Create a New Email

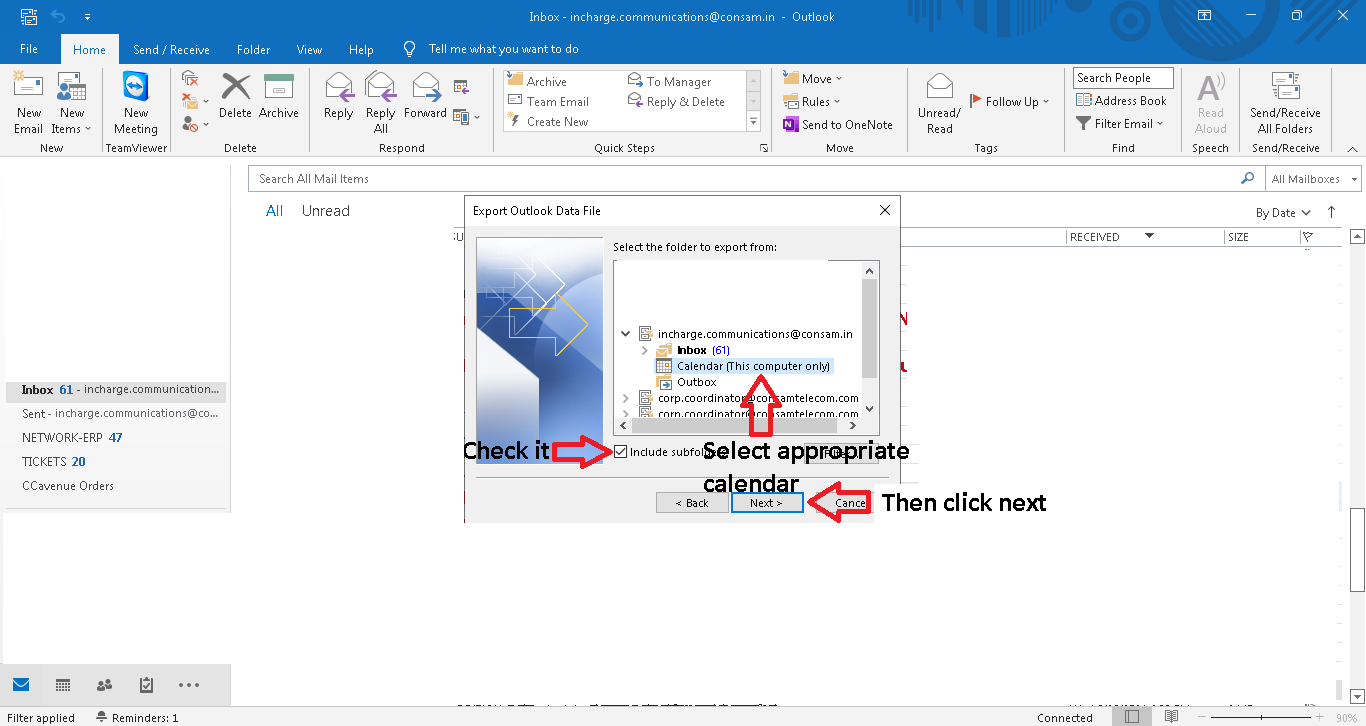click(28, 103)
